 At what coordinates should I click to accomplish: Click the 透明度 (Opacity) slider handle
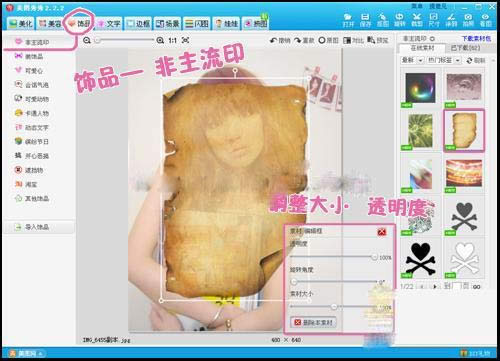[374, 257]
